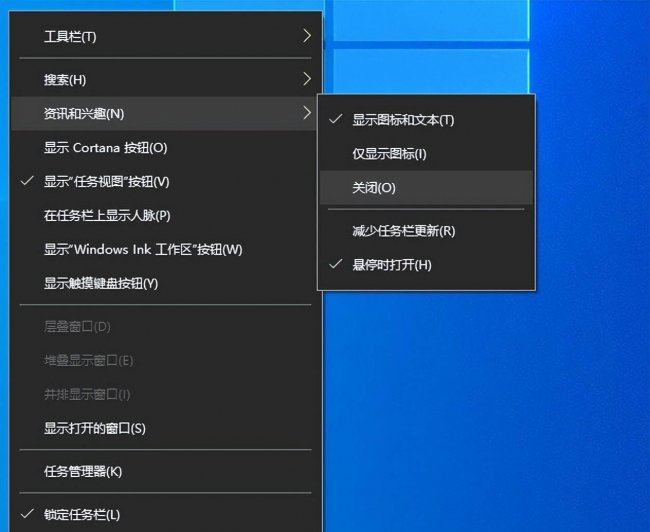The width and height of the screenshot is (650, 532).
Task: Choose 仅显示图标(I) in submenu
Action: 426,154
